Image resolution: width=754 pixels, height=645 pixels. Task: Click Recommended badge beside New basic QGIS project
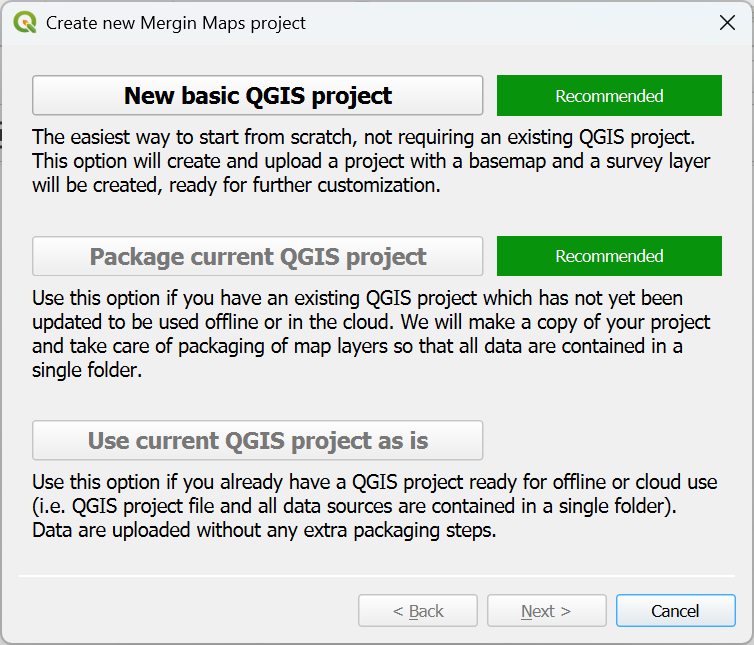[609, 96]
